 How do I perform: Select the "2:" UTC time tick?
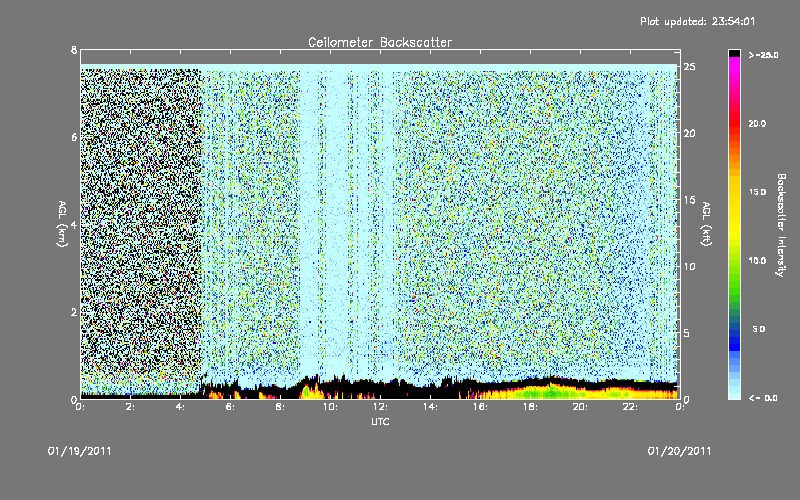(130, 407)
